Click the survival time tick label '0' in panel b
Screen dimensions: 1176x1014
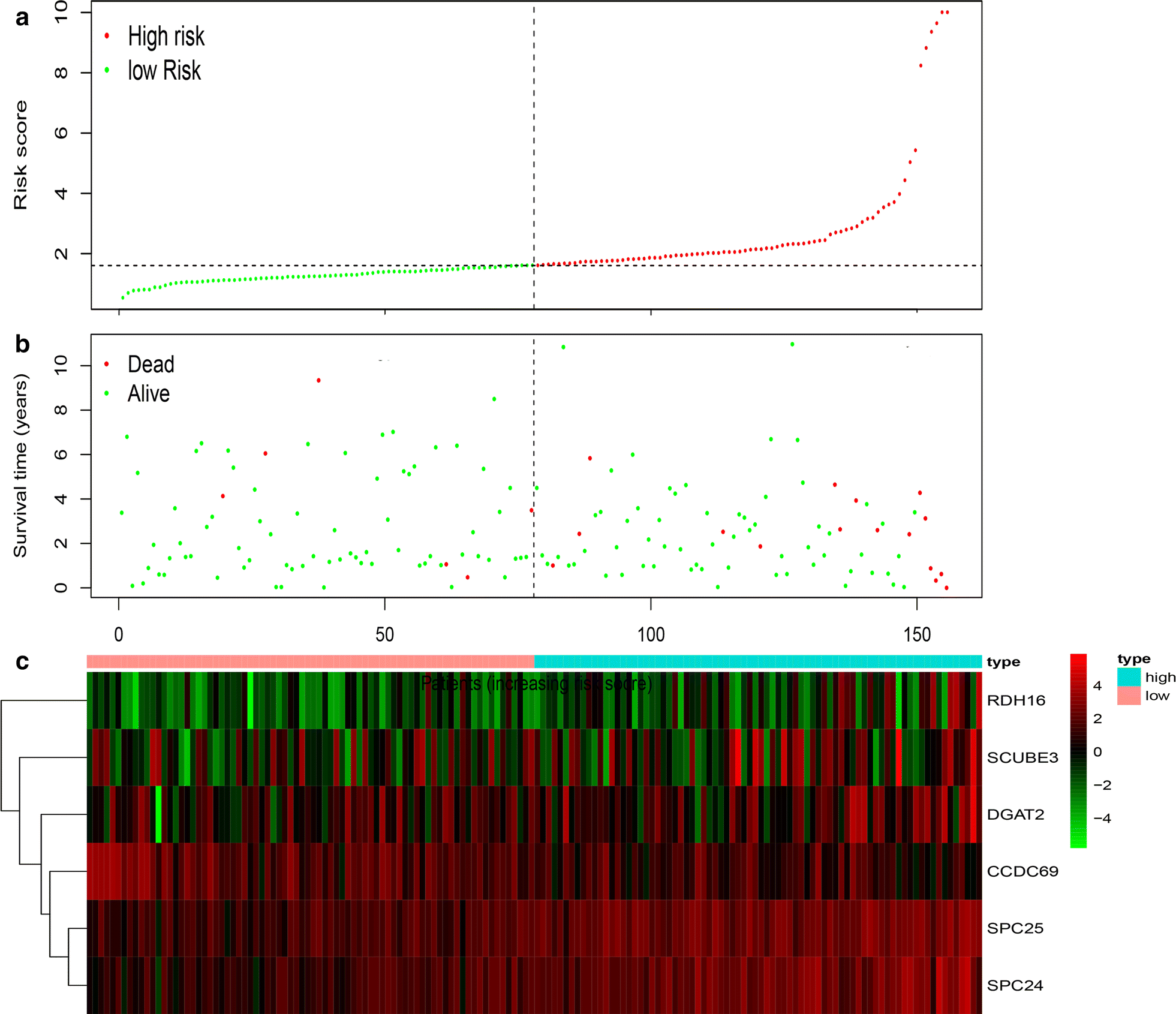tap(61, 588)
